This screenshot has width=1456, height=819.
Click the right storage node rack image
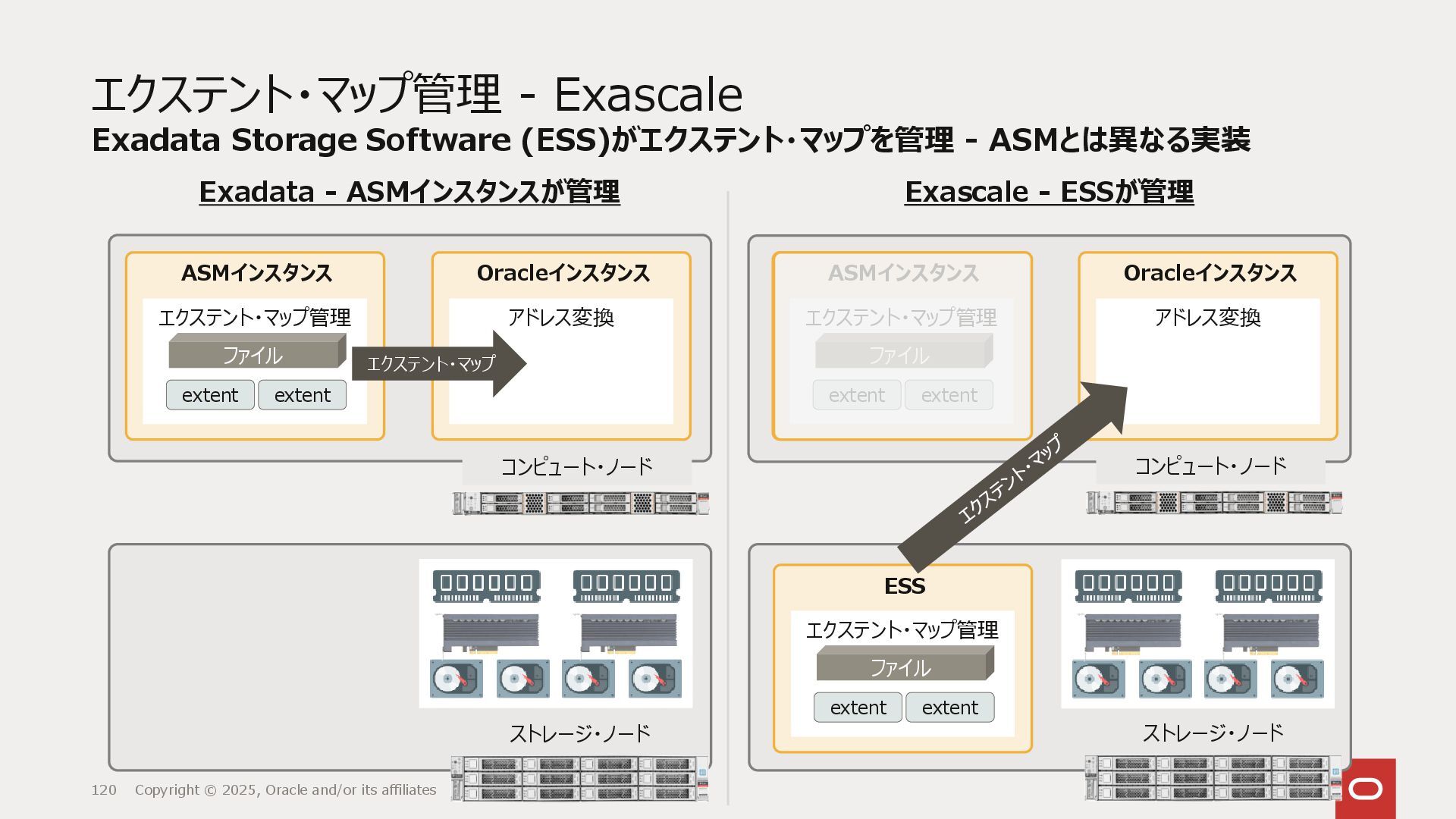click(x=1213, y=778)
